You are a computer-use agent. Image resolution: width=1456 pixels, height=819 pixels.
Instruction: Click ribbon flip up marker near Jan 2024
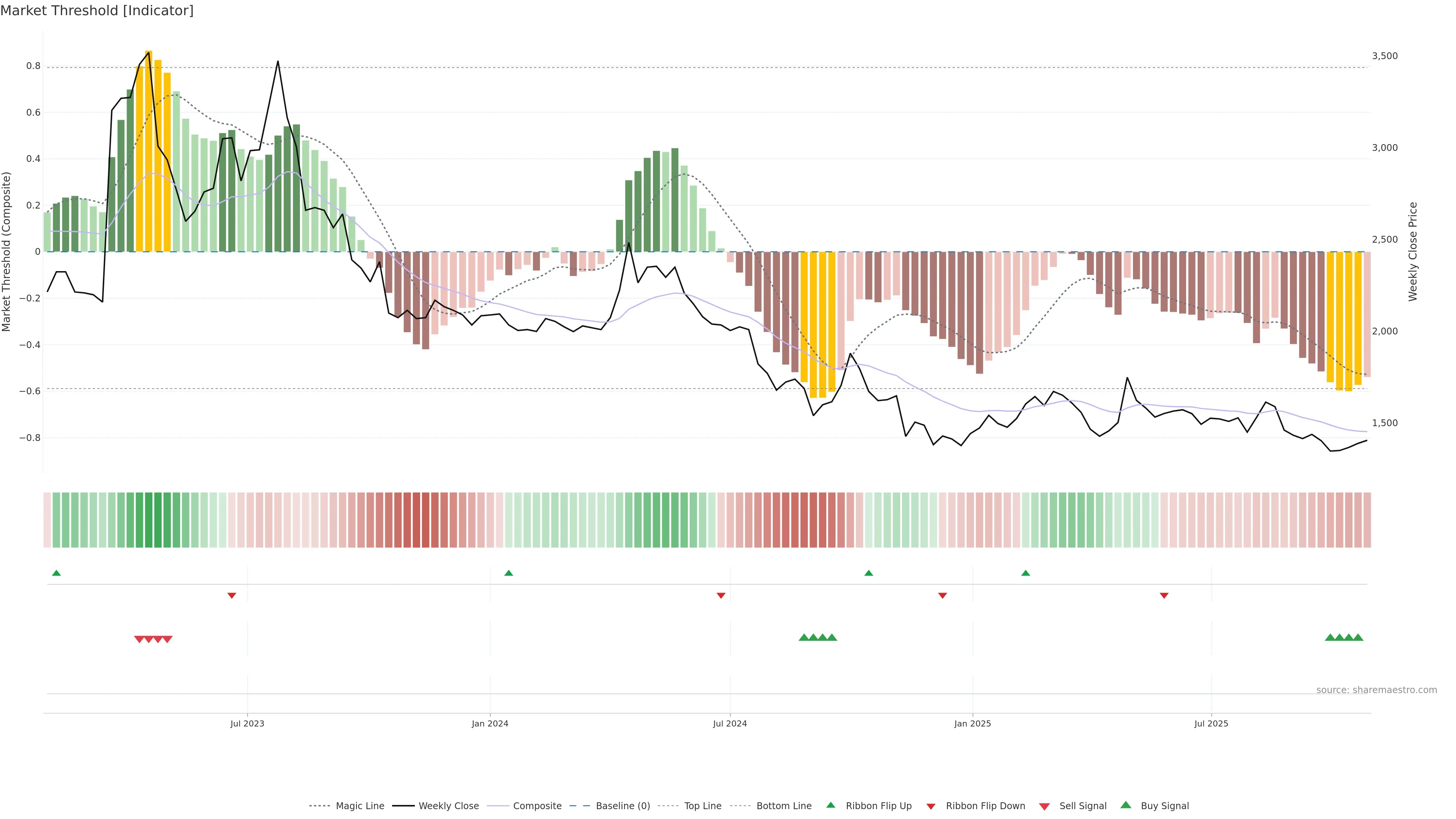(x=509, y=573)
